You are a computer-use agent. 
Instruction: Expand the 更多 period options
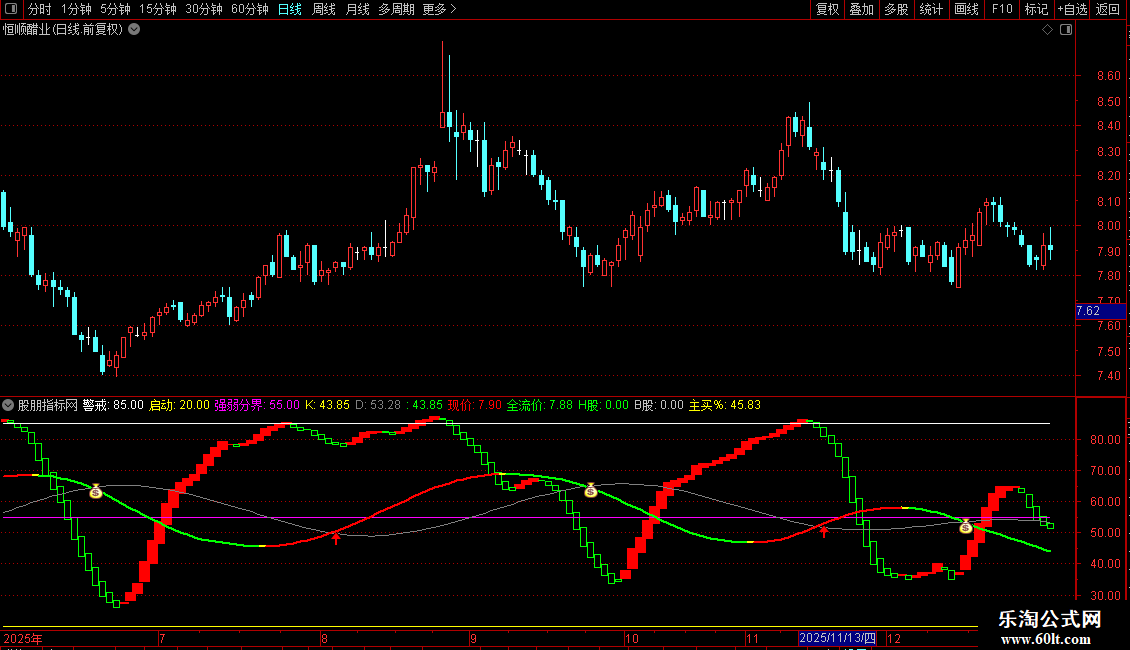pos(440,9)
